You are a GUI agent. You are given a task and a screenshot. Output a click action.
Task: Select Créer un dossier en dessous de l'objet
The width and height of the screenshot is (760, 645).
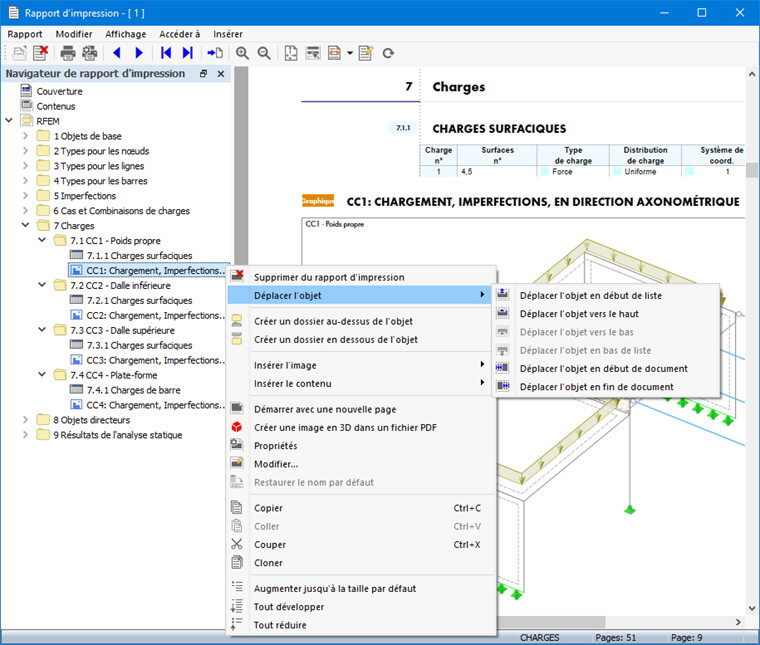tap(362, 340)
